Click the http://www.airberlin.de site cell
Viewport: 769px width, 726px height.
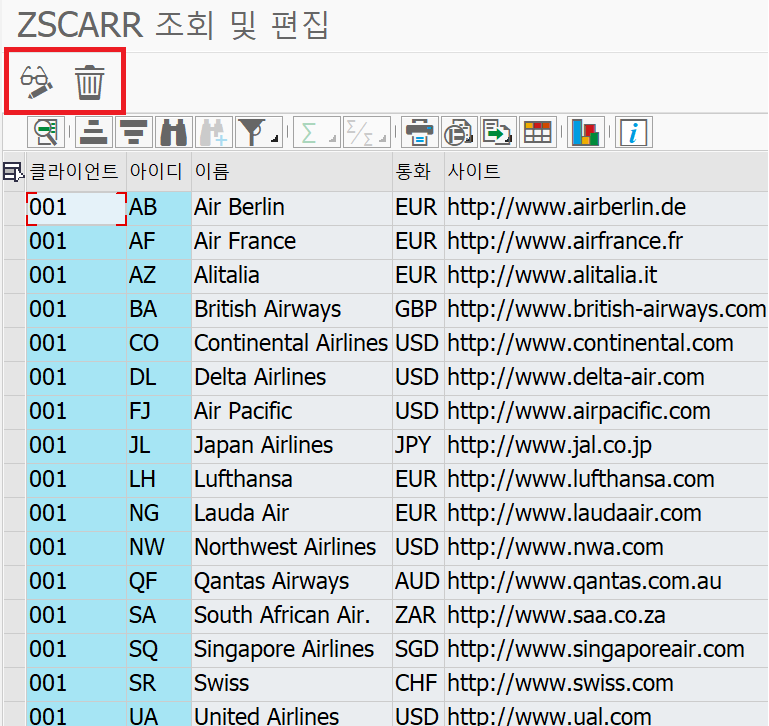click(606, 208)
